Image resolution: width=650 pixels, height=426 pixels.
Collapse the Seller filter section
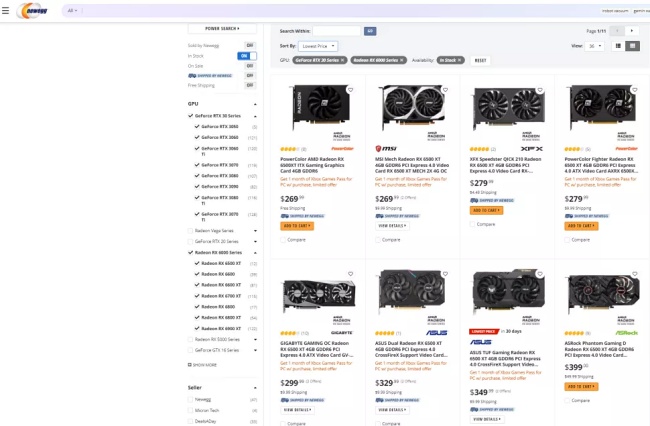click(x=255, y=388)
